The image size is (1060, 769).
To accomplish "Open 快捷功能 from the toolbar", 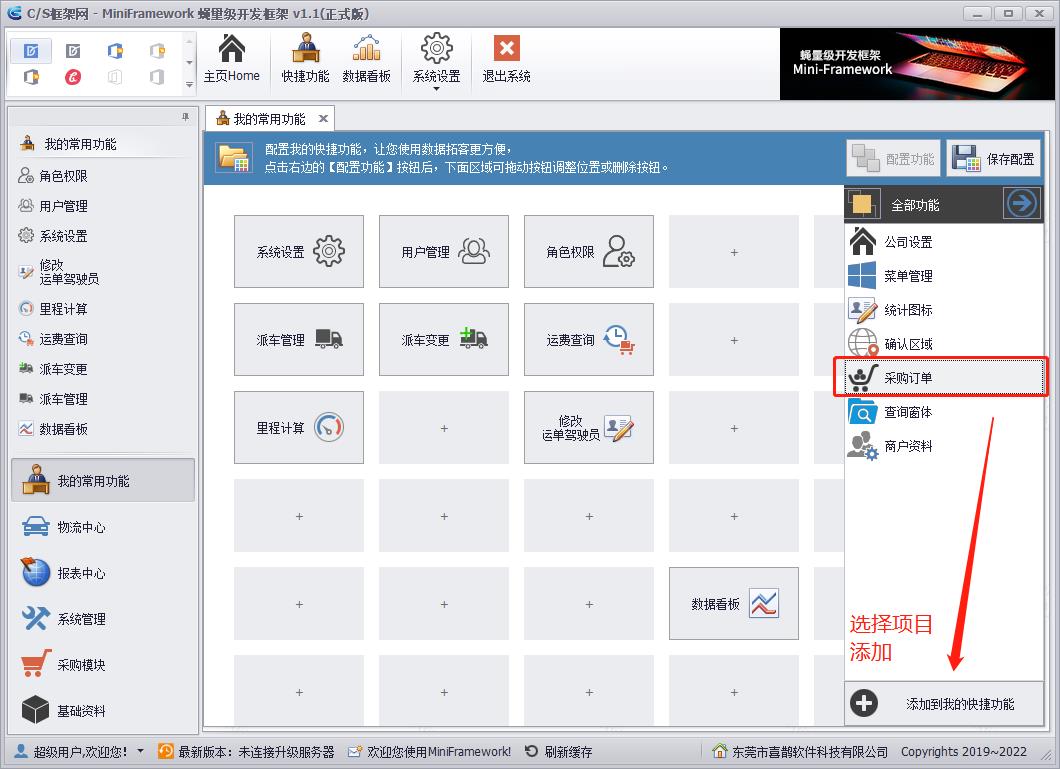I will tap(305, 58).
